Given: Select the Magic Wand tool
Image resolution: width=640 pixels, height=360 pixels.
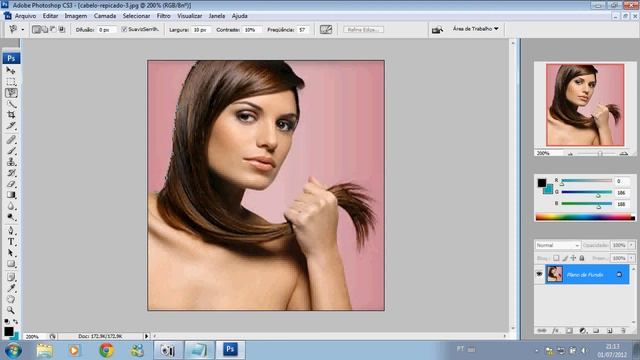Looking at the screenshot, I should click(x=11, y=104).
